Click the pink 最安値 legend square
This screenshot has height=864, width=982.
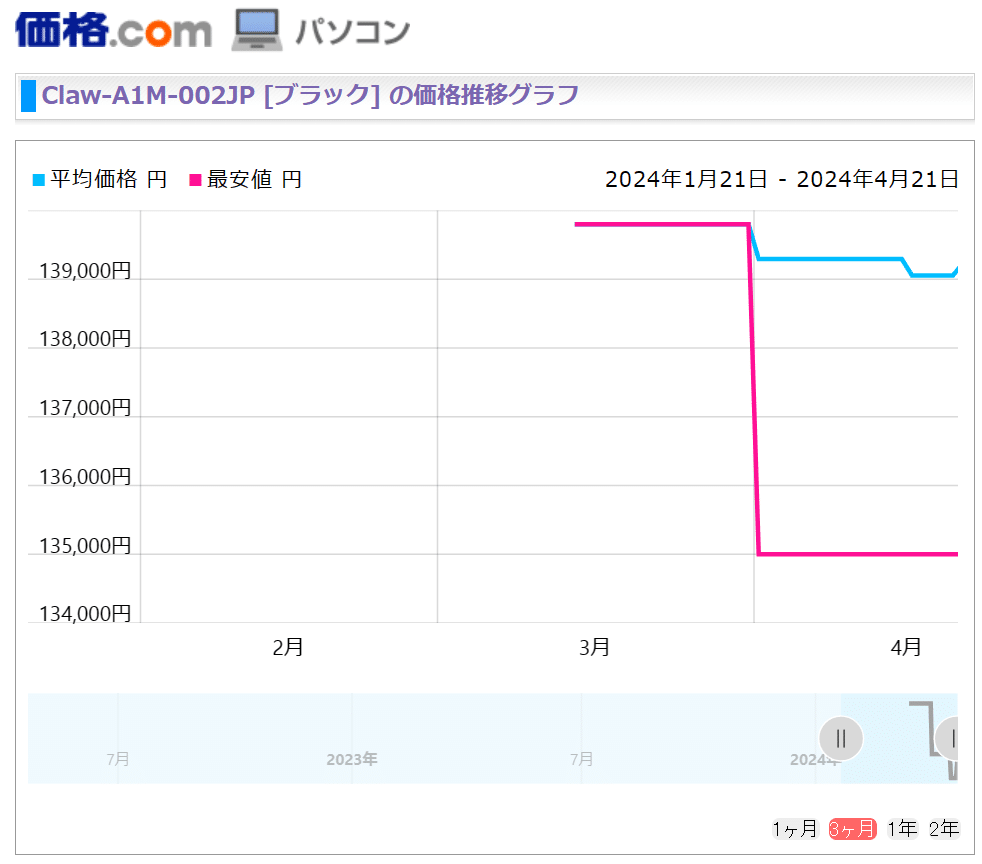195,180
